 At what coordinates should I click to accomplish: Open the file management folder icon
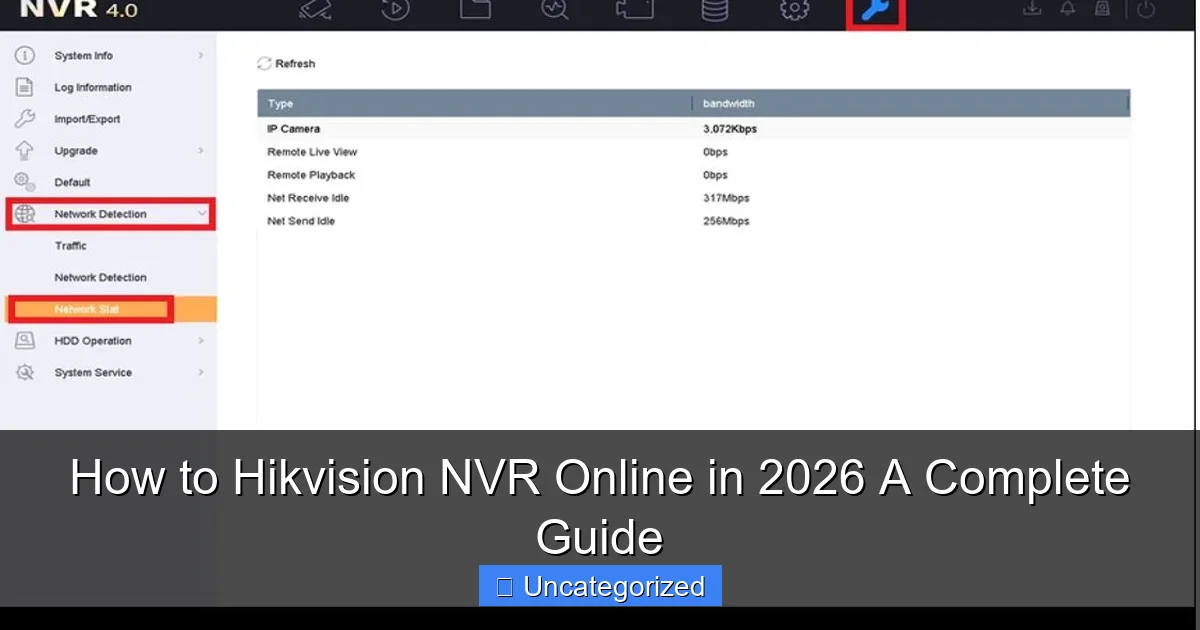point(475,11)
